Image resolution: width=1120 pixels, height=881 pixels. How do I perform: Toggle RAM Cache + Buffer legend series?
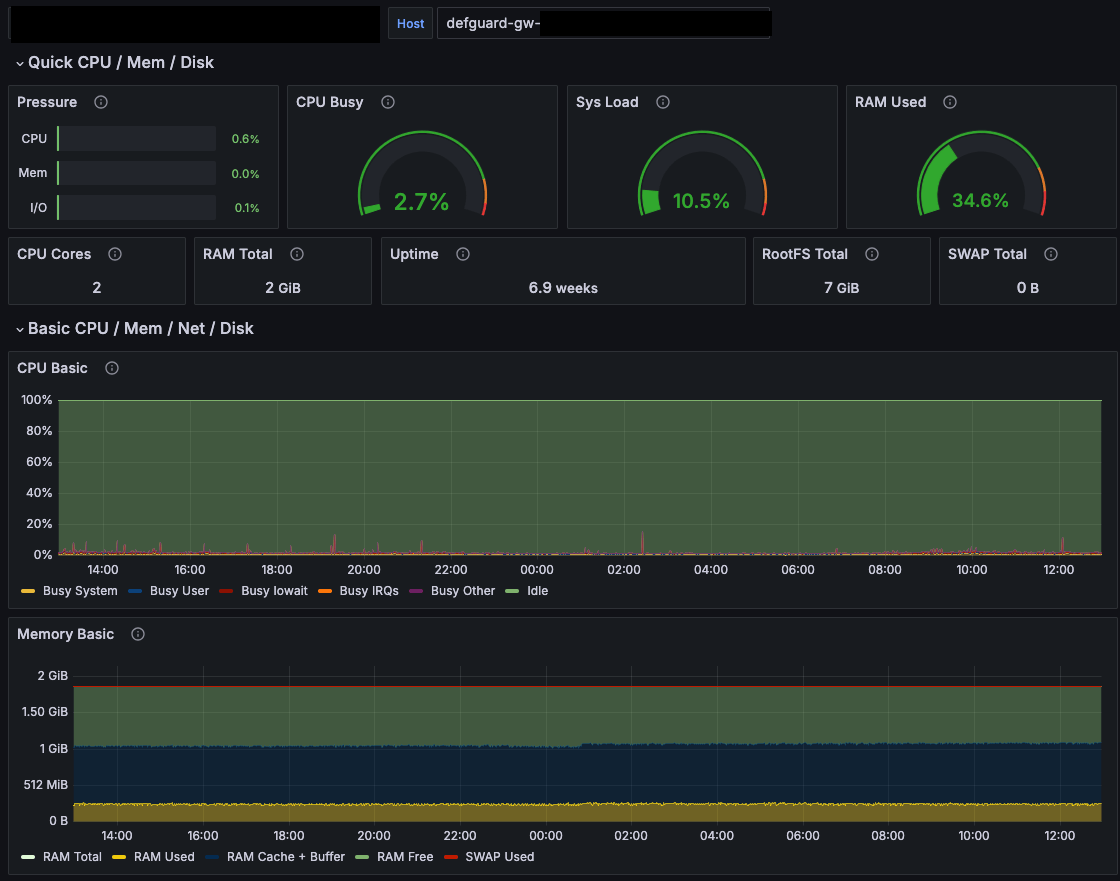pos(285,857)
